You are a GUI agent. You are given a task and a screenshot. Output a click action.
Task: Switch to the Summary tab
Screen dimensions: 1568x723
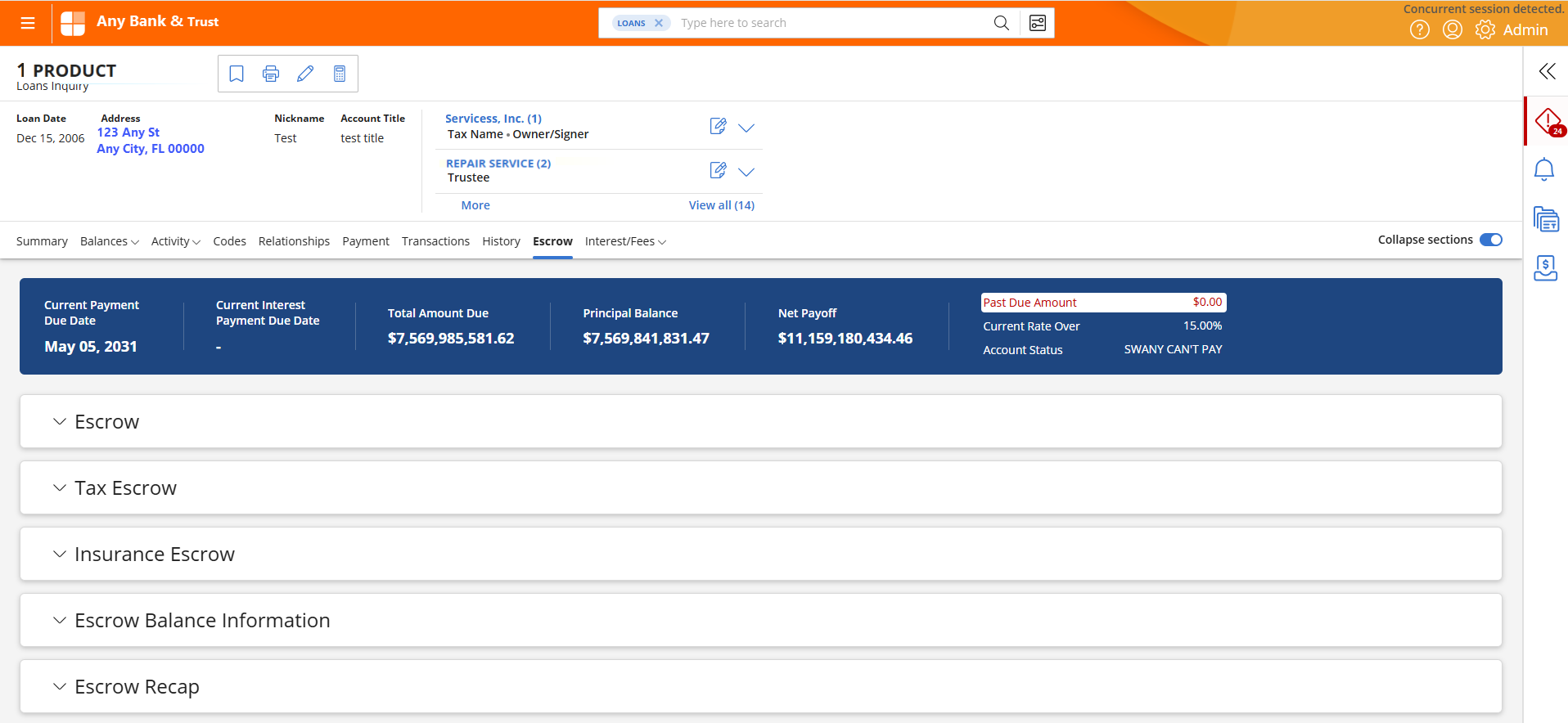(x=42, y=241)
